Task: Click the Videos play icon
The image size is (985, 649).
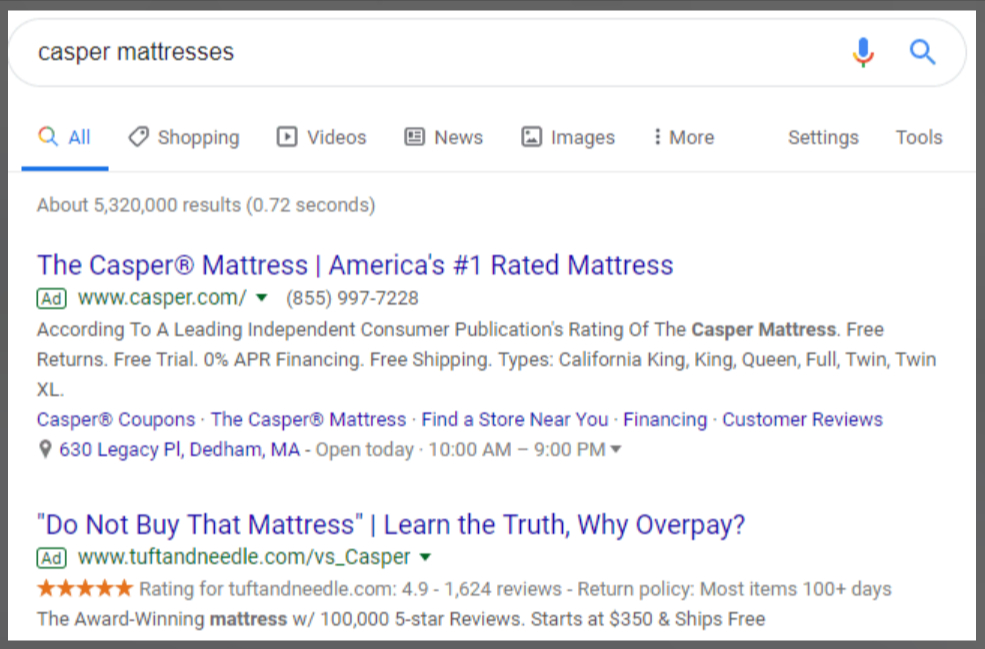Action: [x=287, y=136]
